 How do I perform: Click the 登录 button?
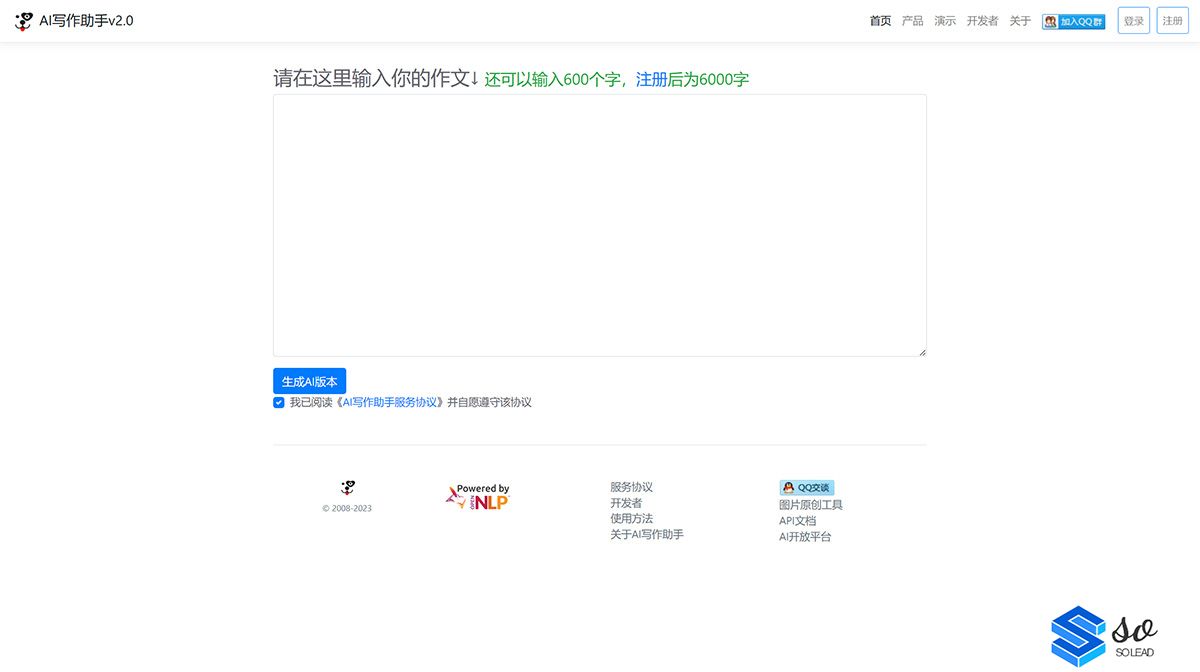[x=1134, y=21]
